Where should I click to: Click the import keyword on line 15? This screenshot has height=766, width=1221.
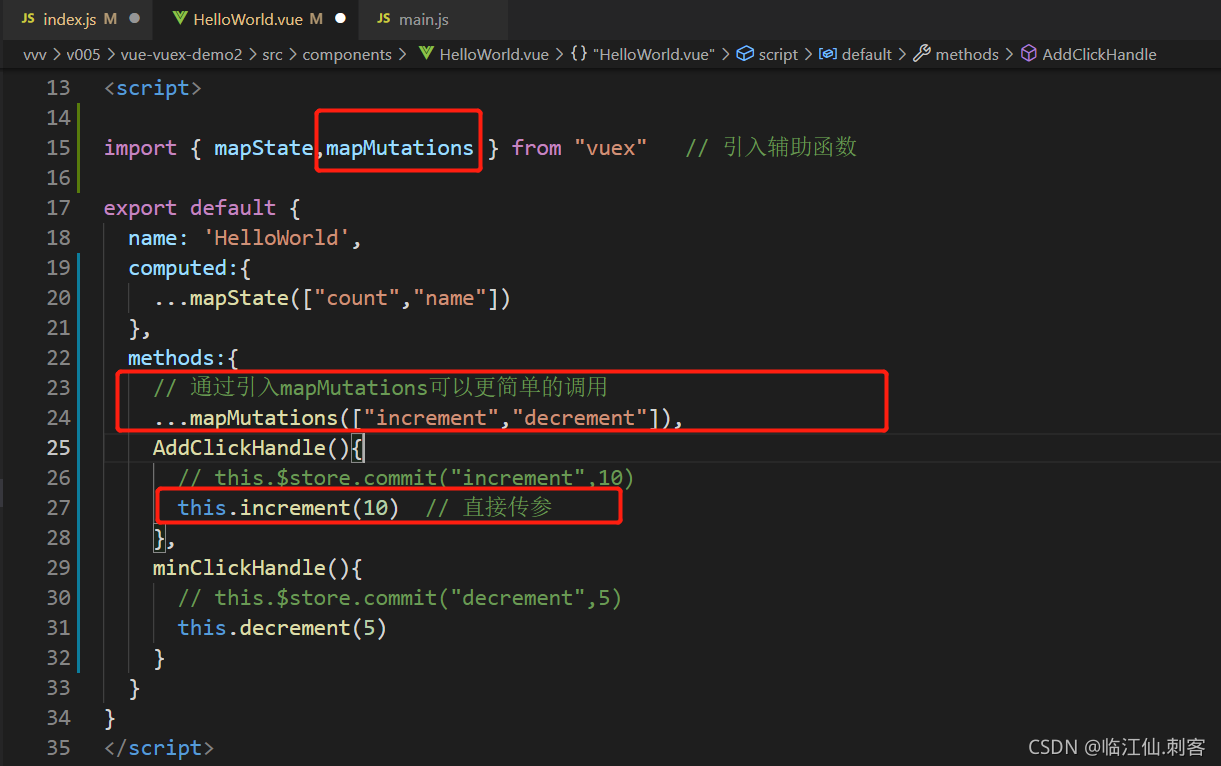pos(140,148)
